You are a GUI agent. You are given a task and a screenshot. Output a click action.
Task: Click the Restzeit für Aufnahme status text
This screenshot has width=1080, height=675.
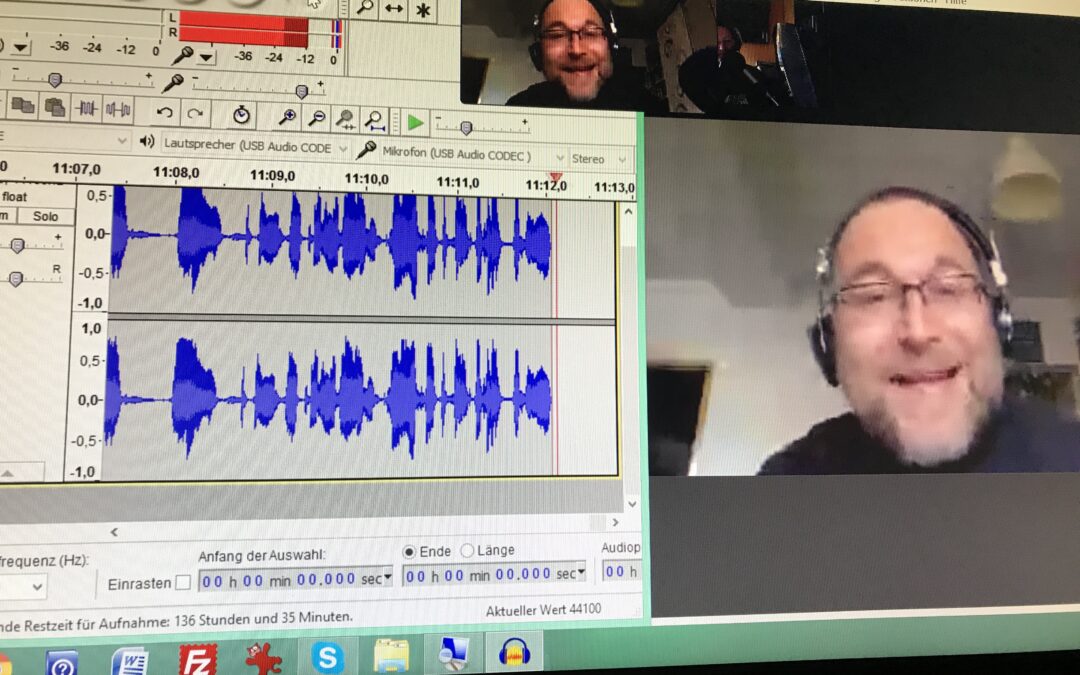click(176, 621)
